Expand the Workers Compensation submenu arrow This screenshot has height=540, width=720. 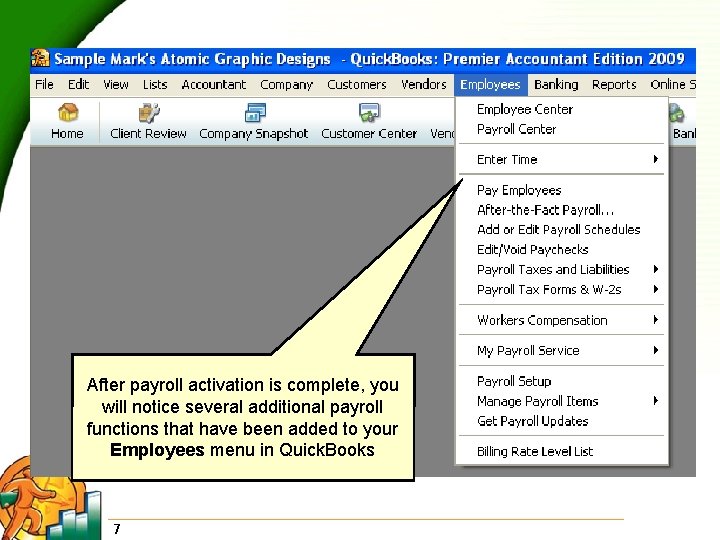click(656, 320)
